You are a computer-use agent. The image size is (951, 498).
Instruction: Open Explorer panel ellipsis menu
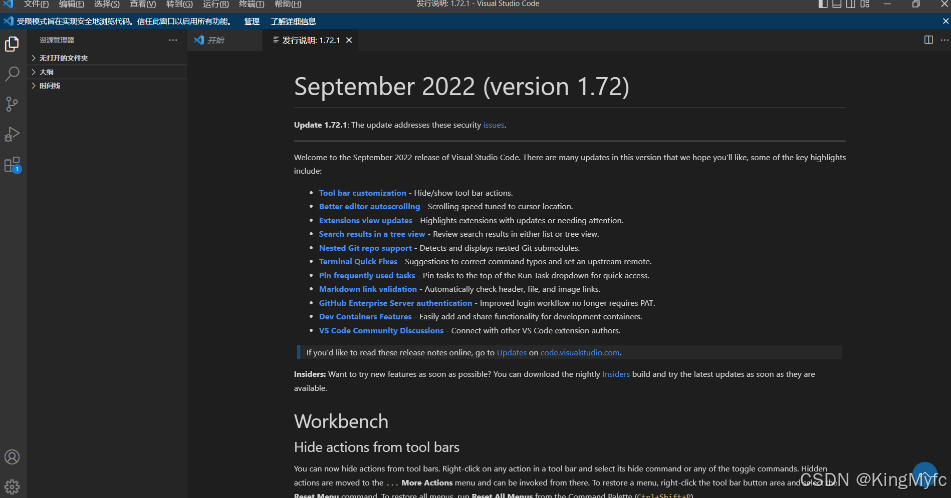coord(173,40)
